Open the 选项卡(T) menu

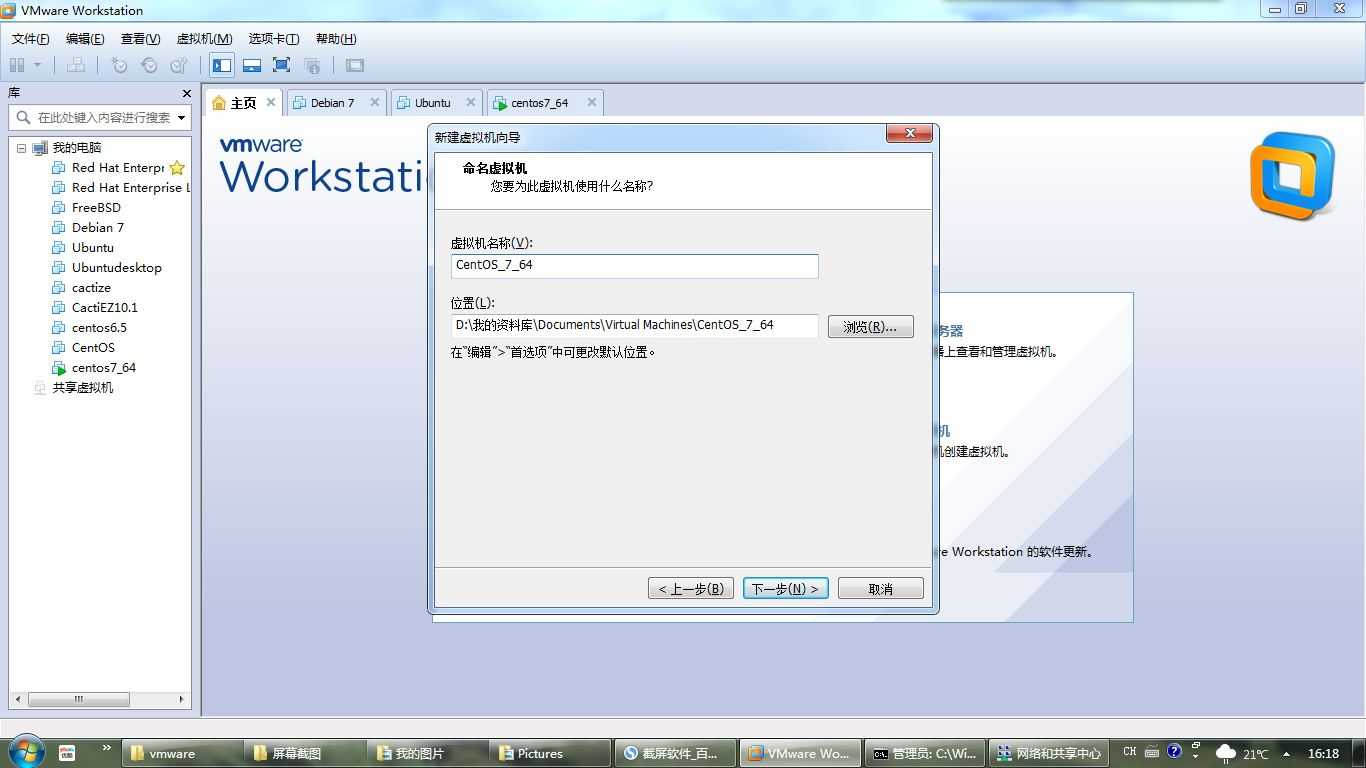(x=273, y=39)
